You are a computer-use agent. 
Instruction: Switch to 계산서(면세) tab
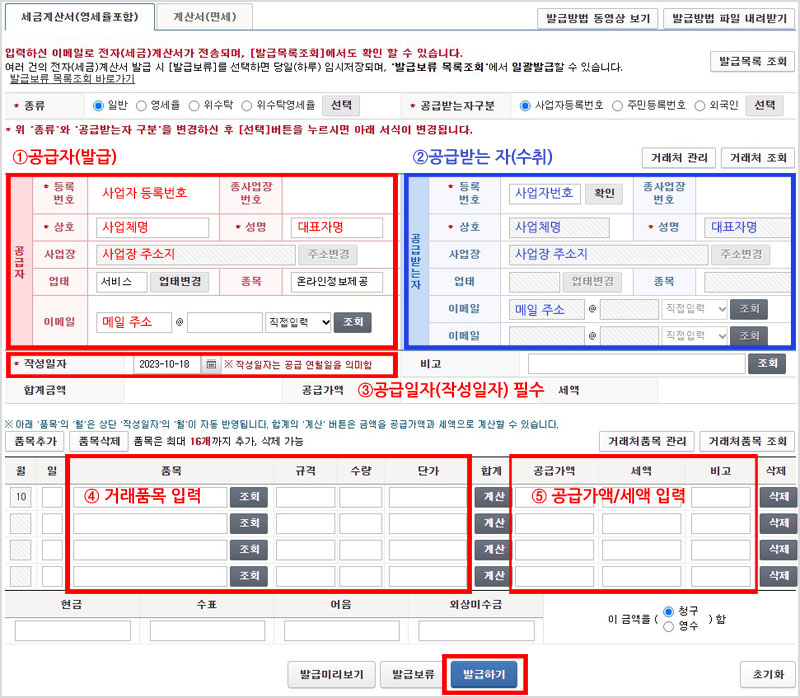coord(205,17)
